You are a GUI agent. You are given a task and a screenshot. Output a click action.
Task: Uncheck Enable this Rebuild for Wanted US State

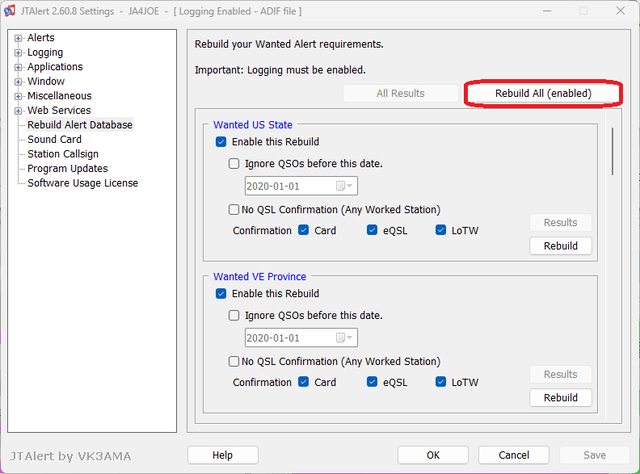coord(221,142)
